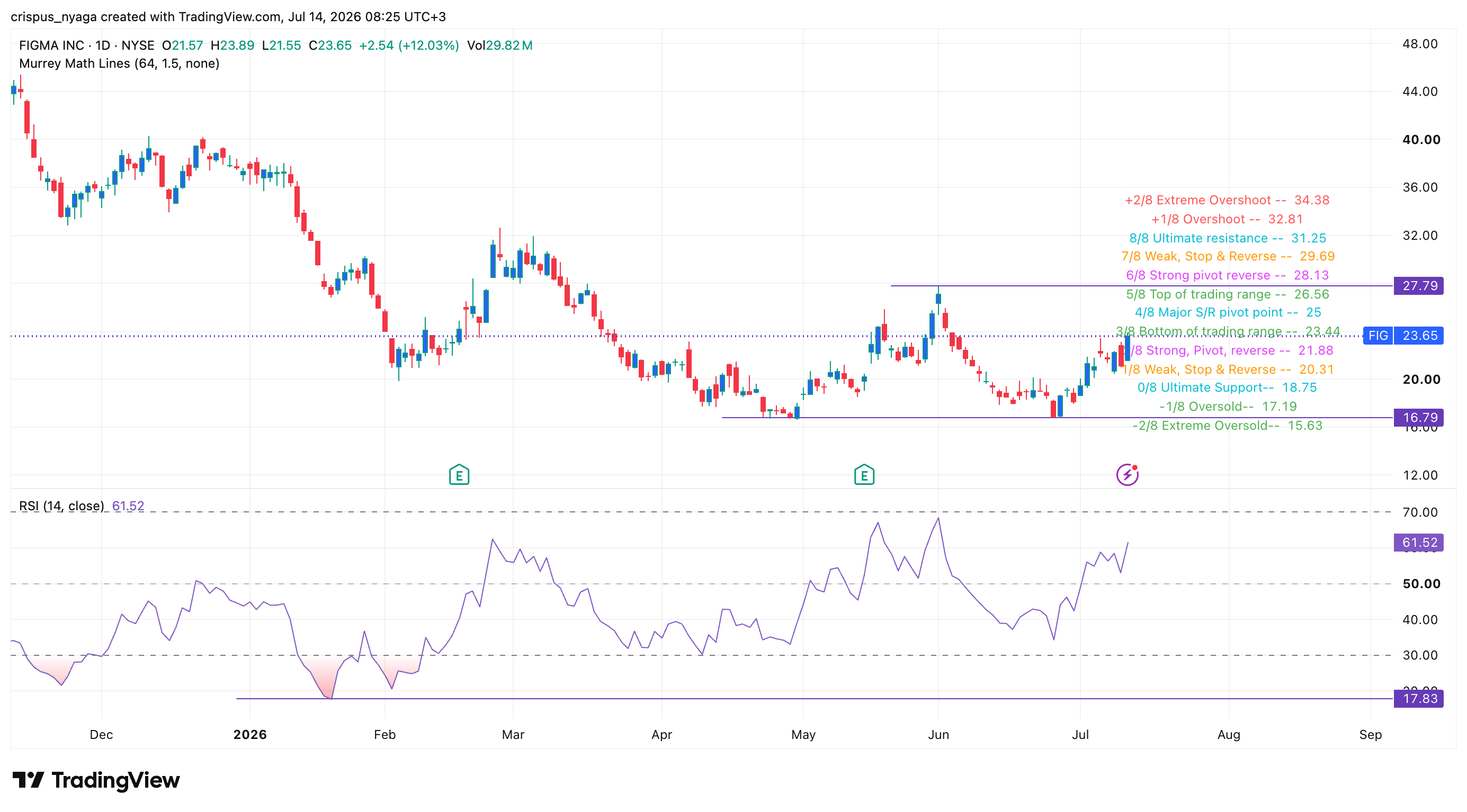The height and width of the screenshot is (812, 1467).
Task: Click the 12.00 price axis label
Action: tap(1420, 475)
